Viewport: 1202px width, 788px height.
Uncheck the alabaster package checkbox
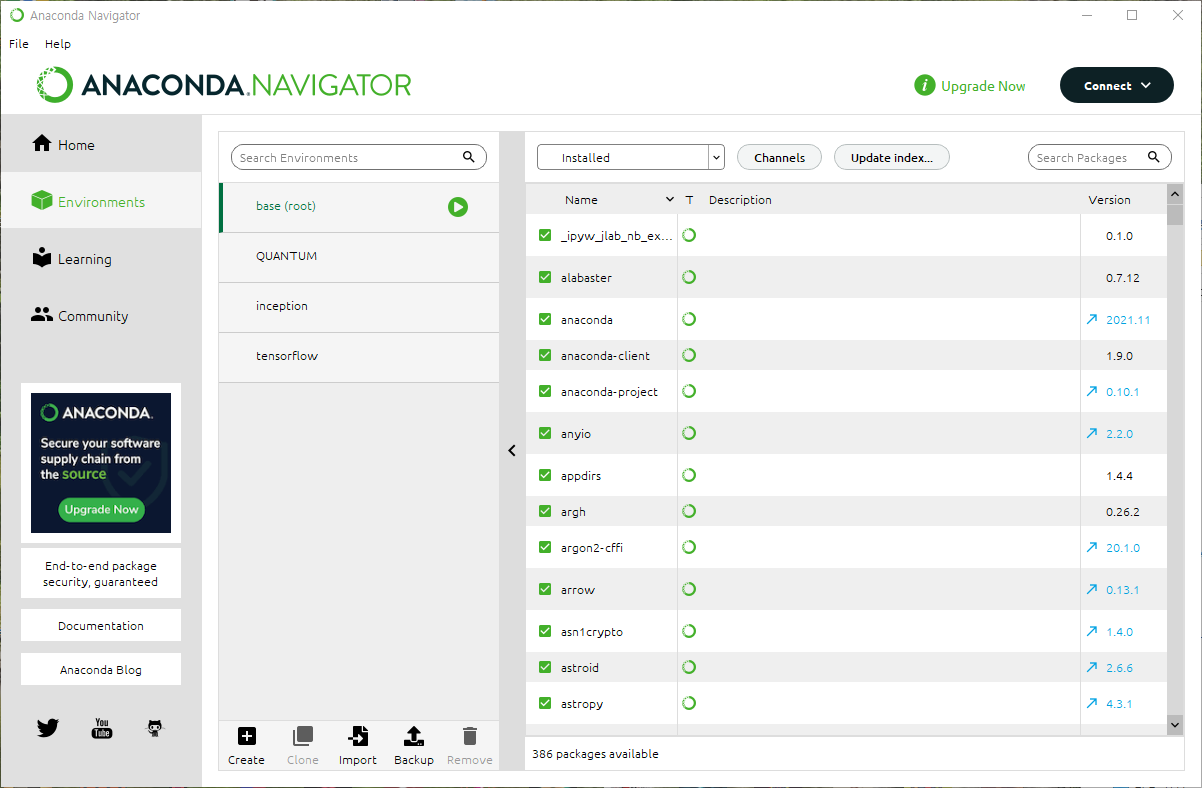tap(545, 277)
